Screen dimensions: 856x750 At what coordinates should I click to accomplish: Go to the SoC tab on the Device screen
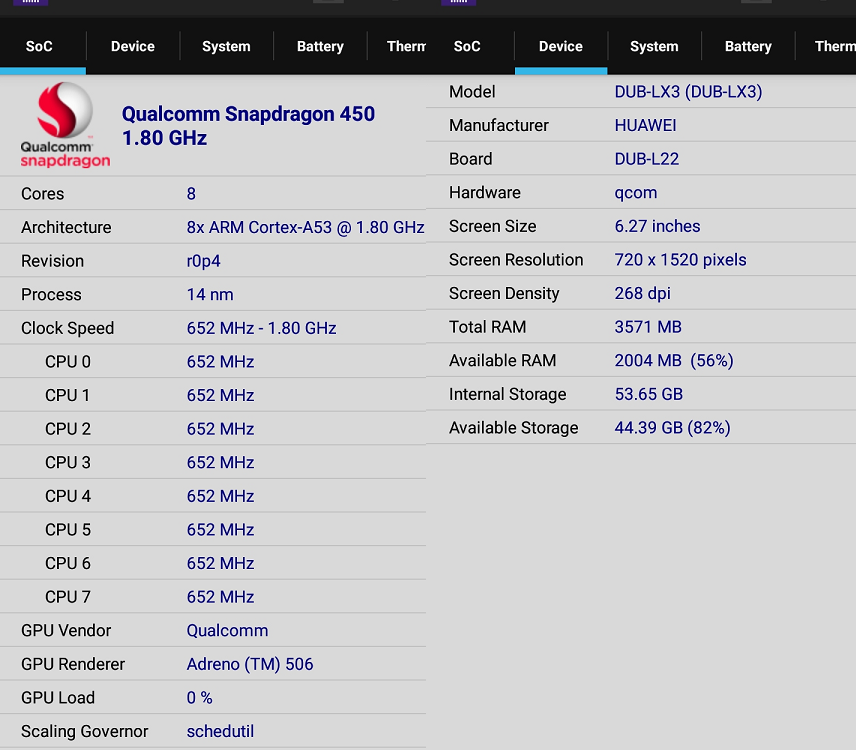[x=467, y=46]
